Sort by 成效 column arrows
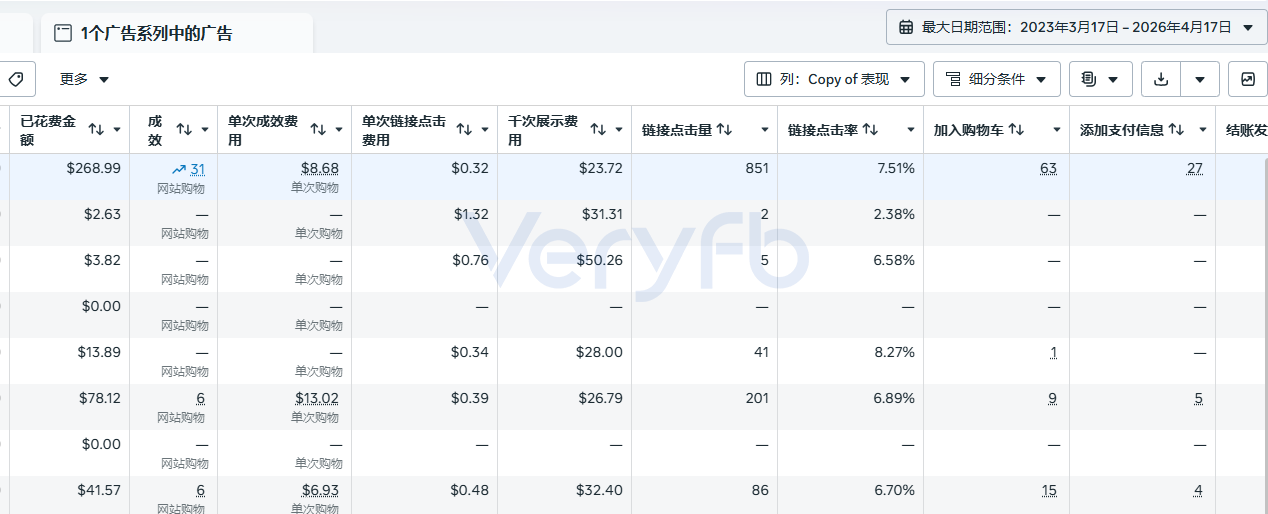 click(x=184, y=129)
